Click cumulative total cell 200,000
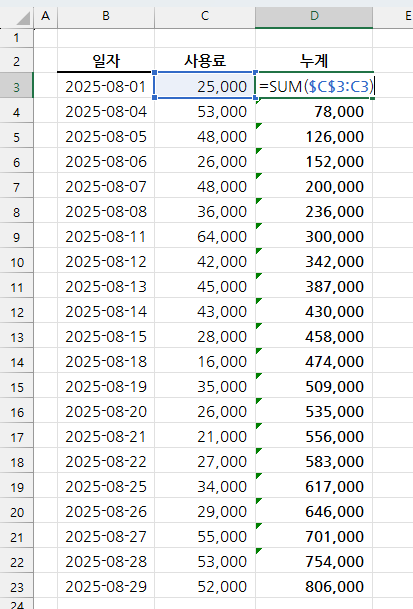This screenshot has height=609, width=413. coord(314,186)
